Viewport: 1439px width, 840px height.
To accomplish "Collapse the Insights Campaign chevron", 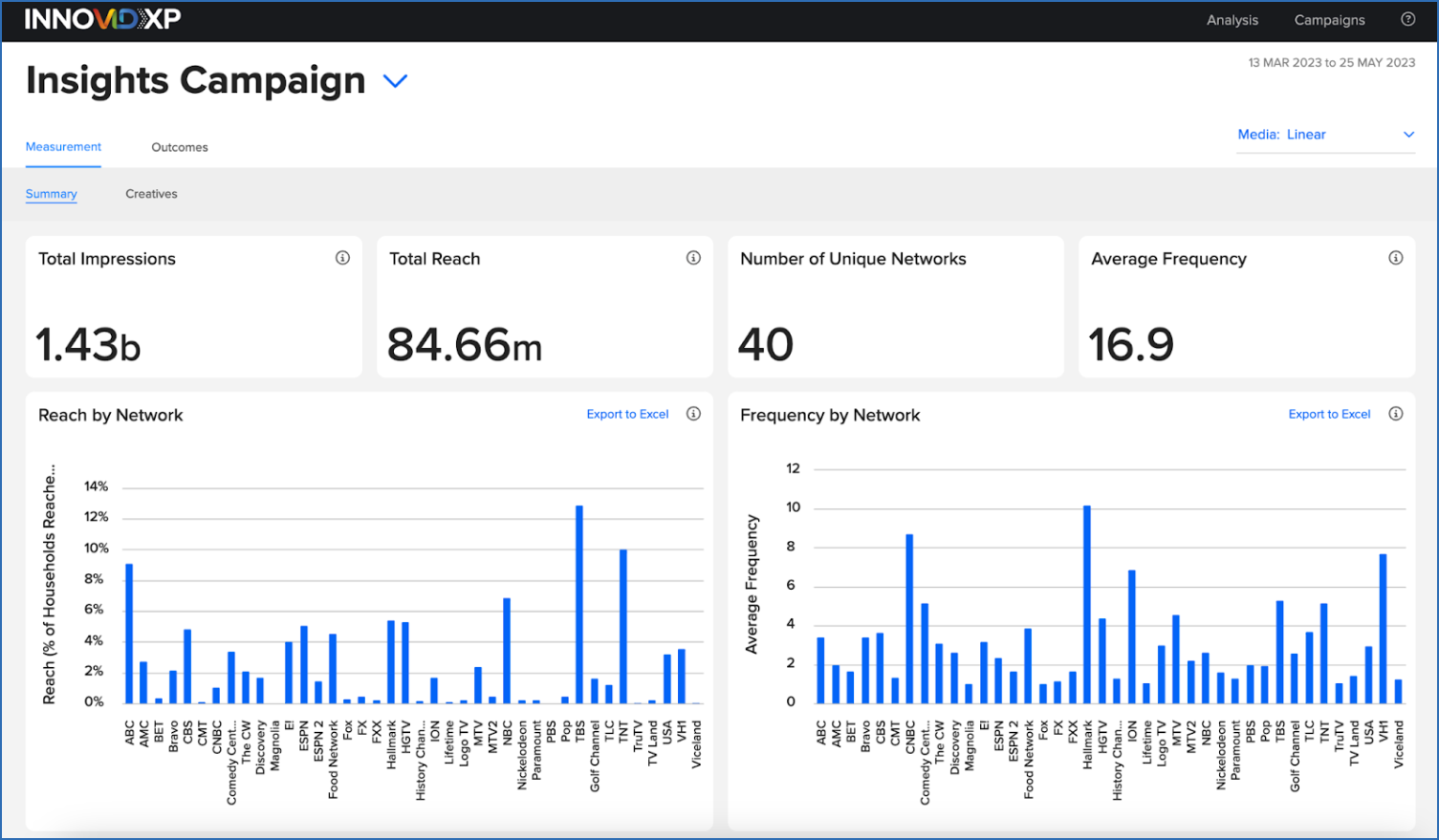I will 395,81.
